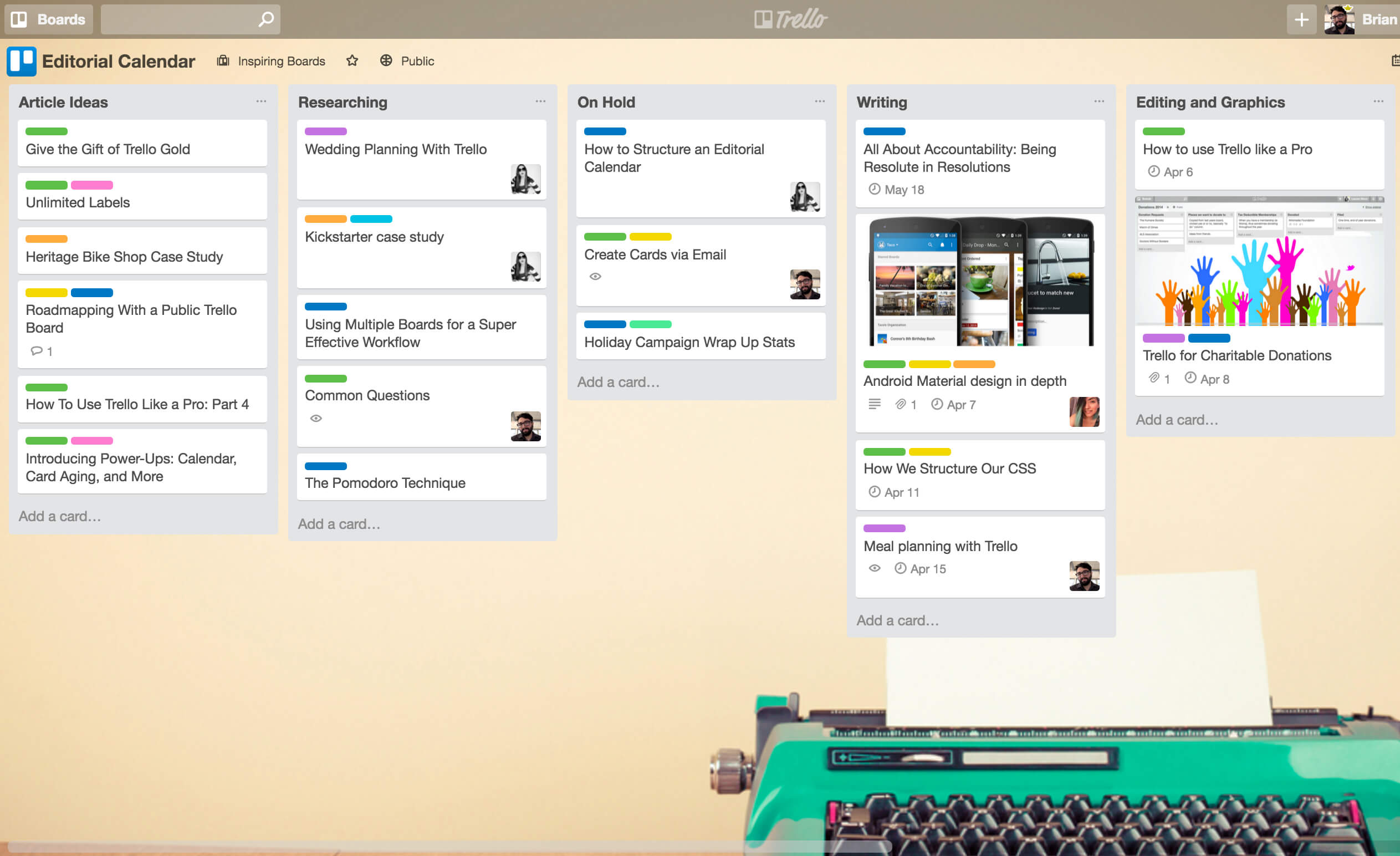Click the May 18 due date clock

coord(875,189)
